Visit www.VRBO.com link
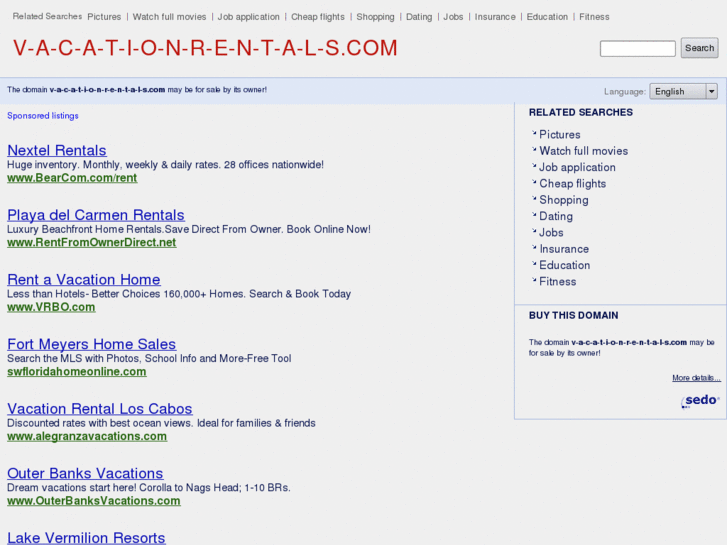 (51, 307)
